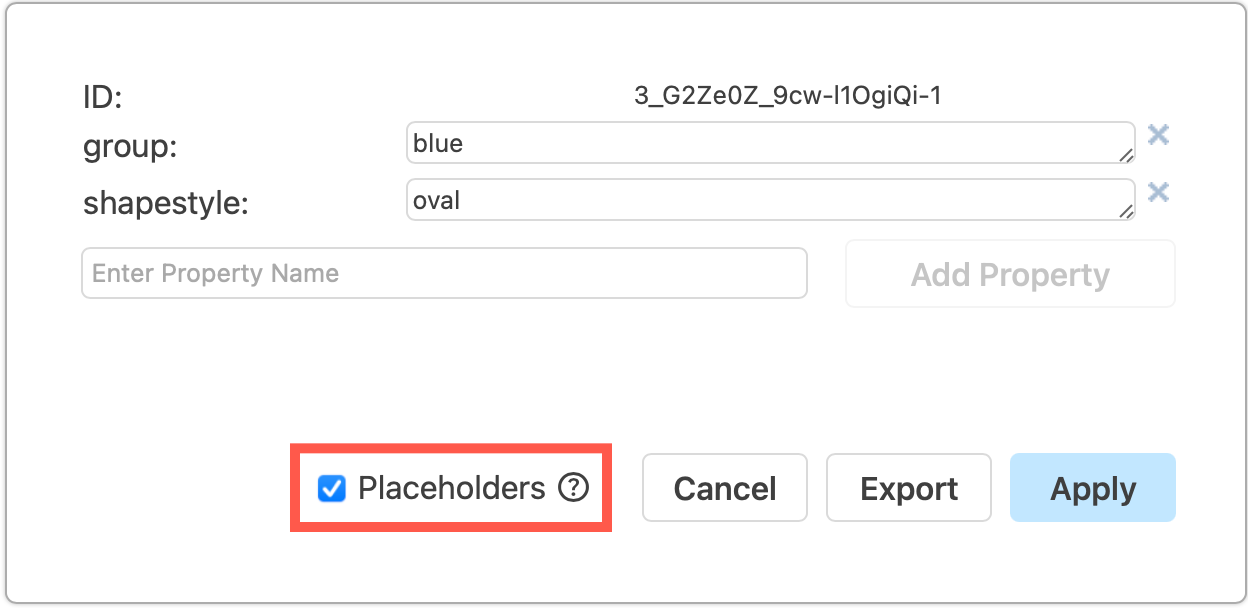1248x608 pixels.
Task: Remove the shapestyle property via its X icon
Action: (1158, 192)
